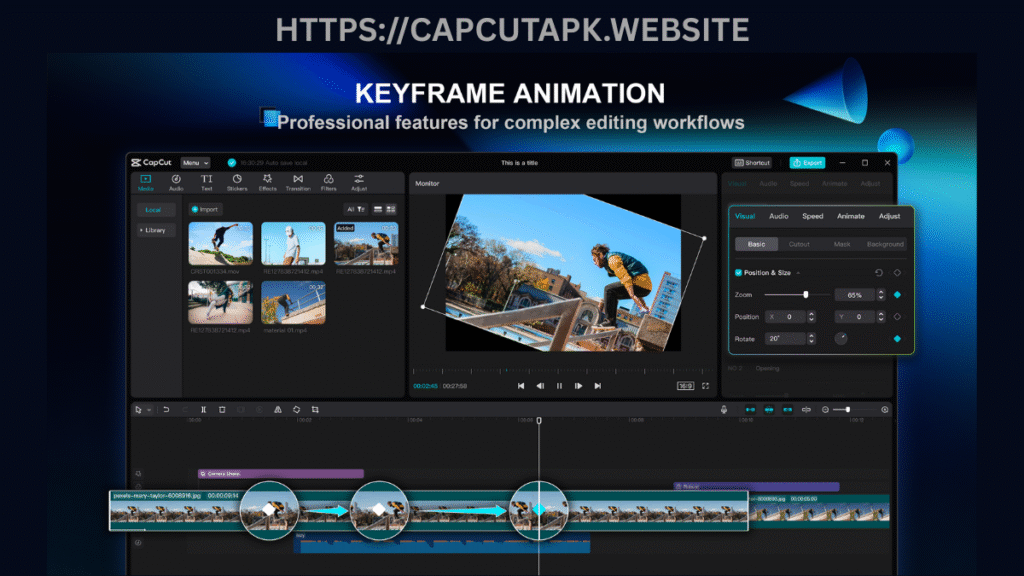Collapse the Position & Size section arrow
The image size is (1024, 576).
[798, 273]
